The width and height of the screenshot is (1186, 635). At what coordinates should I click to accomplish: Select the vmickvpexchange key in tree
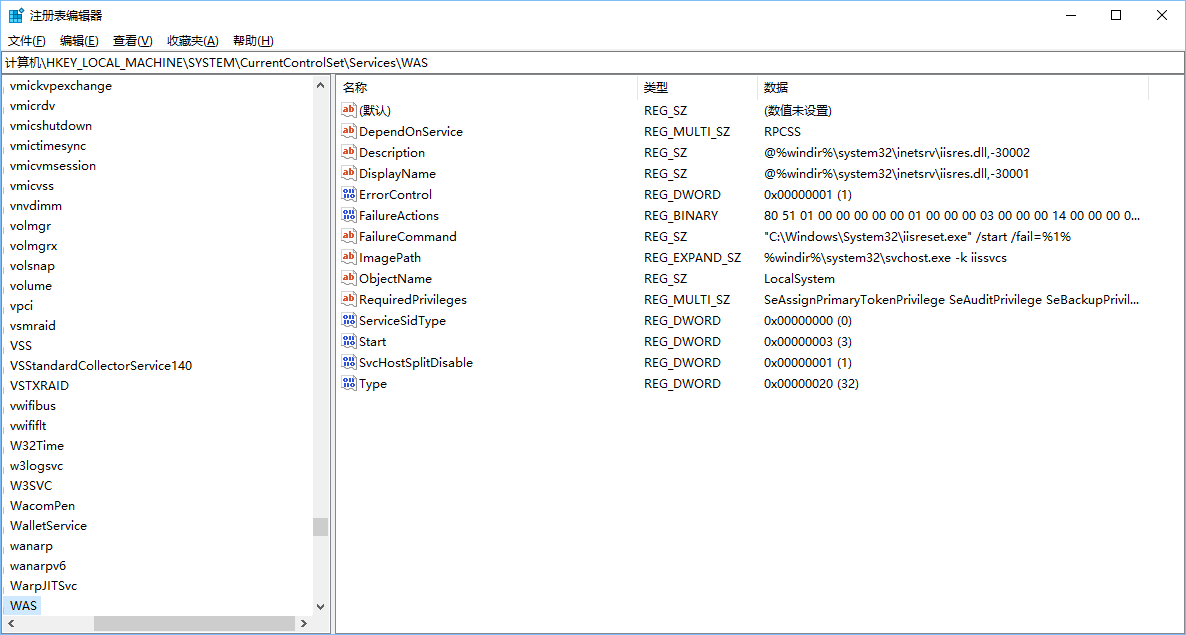(61, 86)
